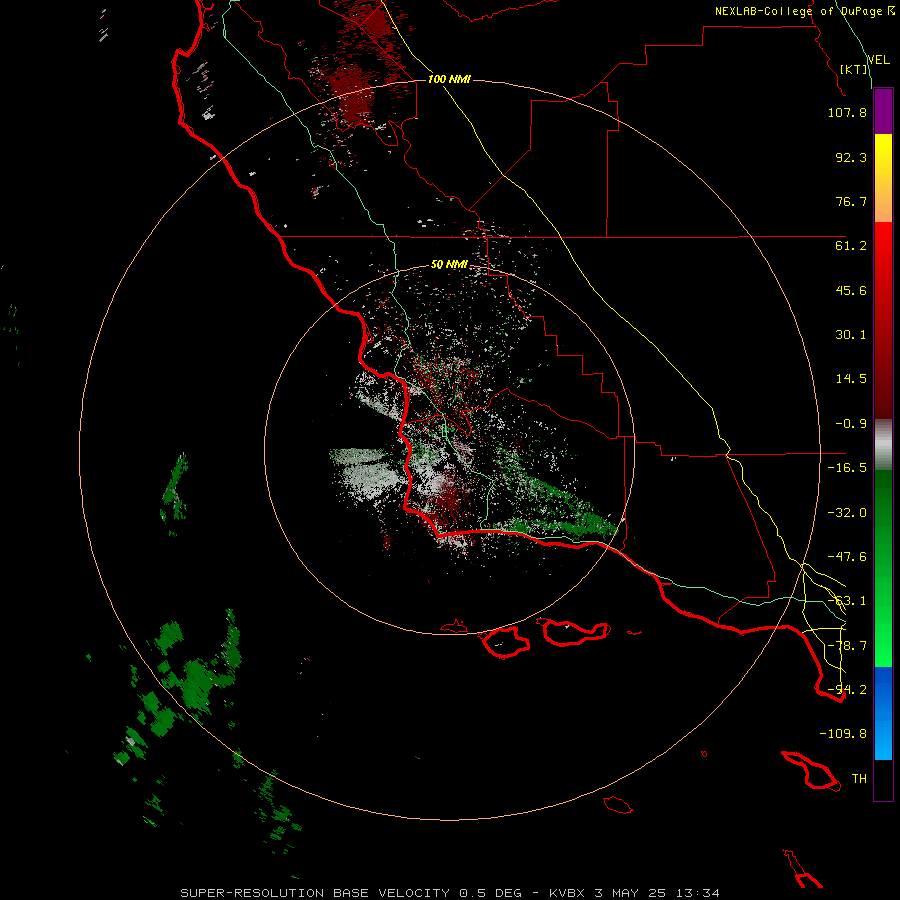Click the -16.5 legend value
This screenshot has width=900, height=900.
[847, 468]
